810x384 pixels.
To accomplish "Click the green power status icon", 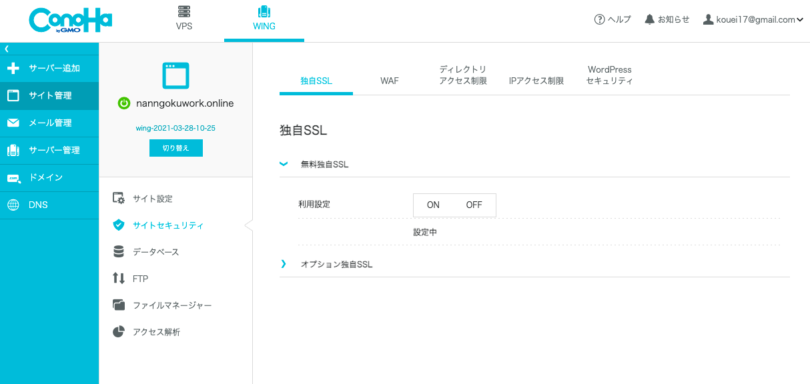I will pos(123,103).
